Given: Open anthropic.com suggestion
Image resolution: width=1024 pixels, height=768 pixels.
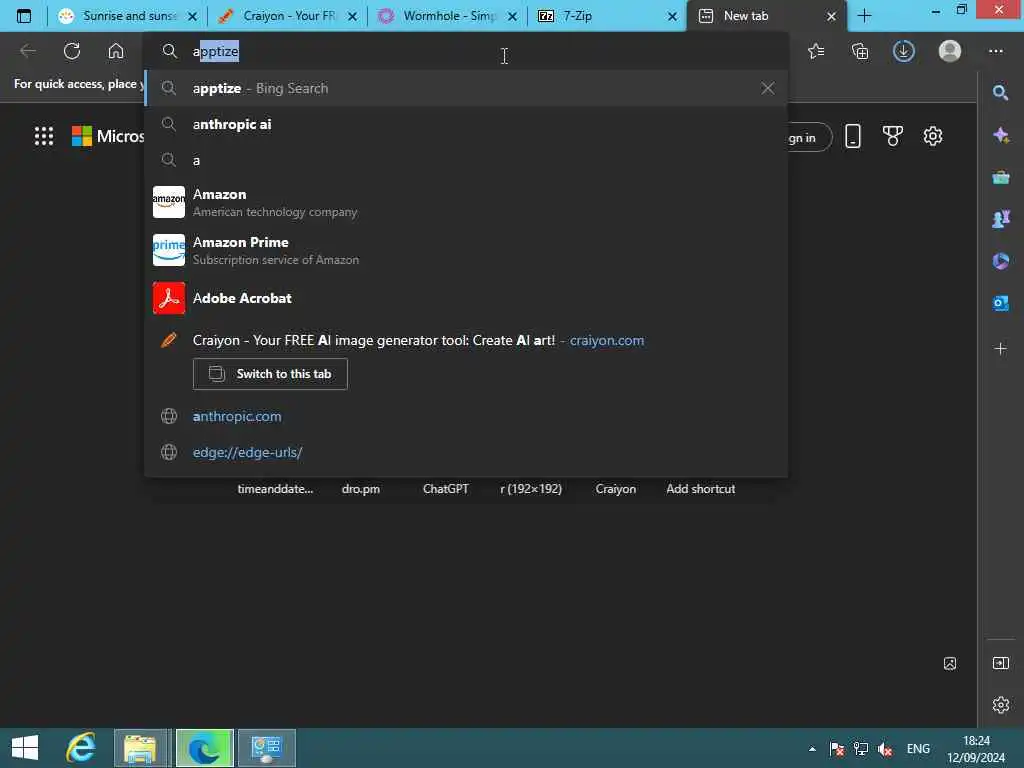Looking at the screenshot, I should [x=466, y=416].
